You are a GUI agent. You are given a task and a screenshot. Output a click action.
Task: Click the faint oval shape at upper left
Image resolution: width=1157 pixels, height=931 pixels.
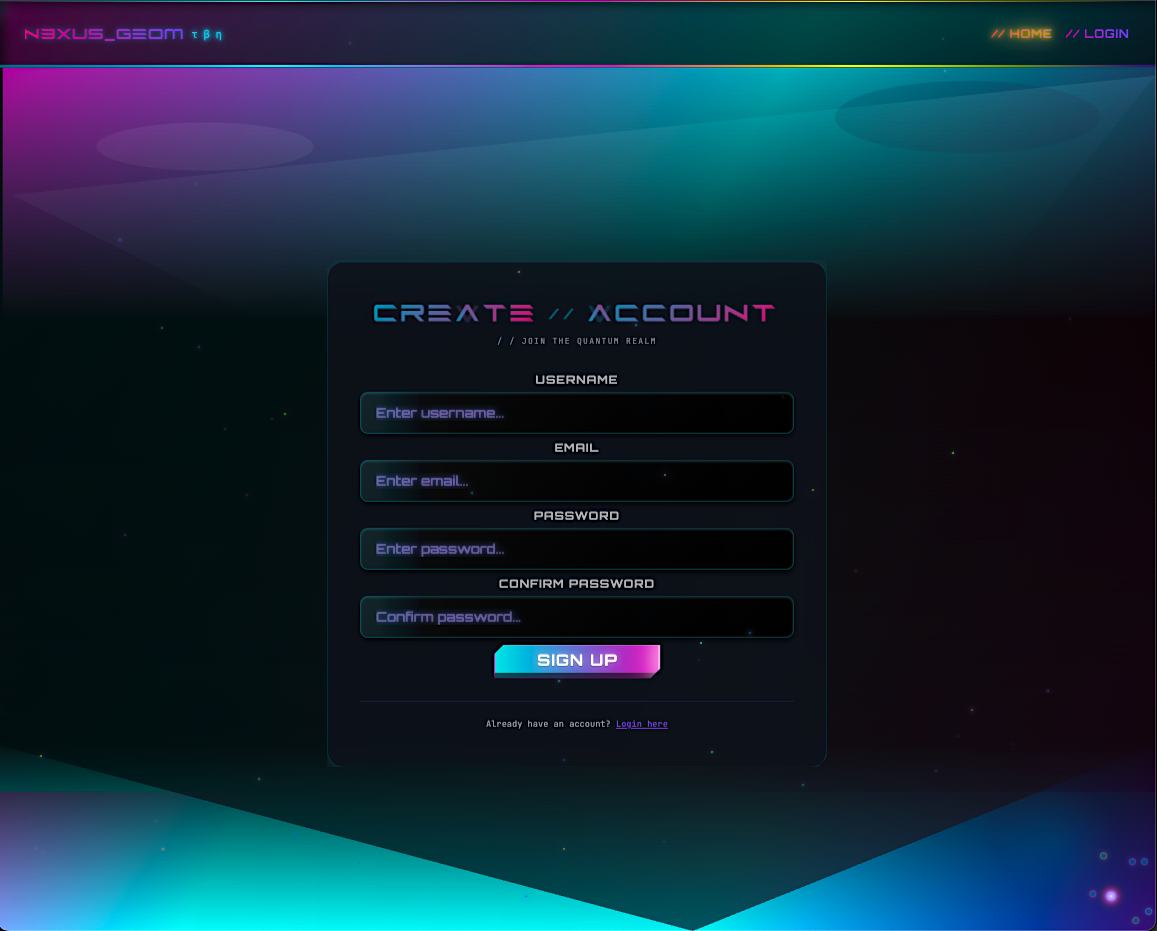click(x=205, y=146)
